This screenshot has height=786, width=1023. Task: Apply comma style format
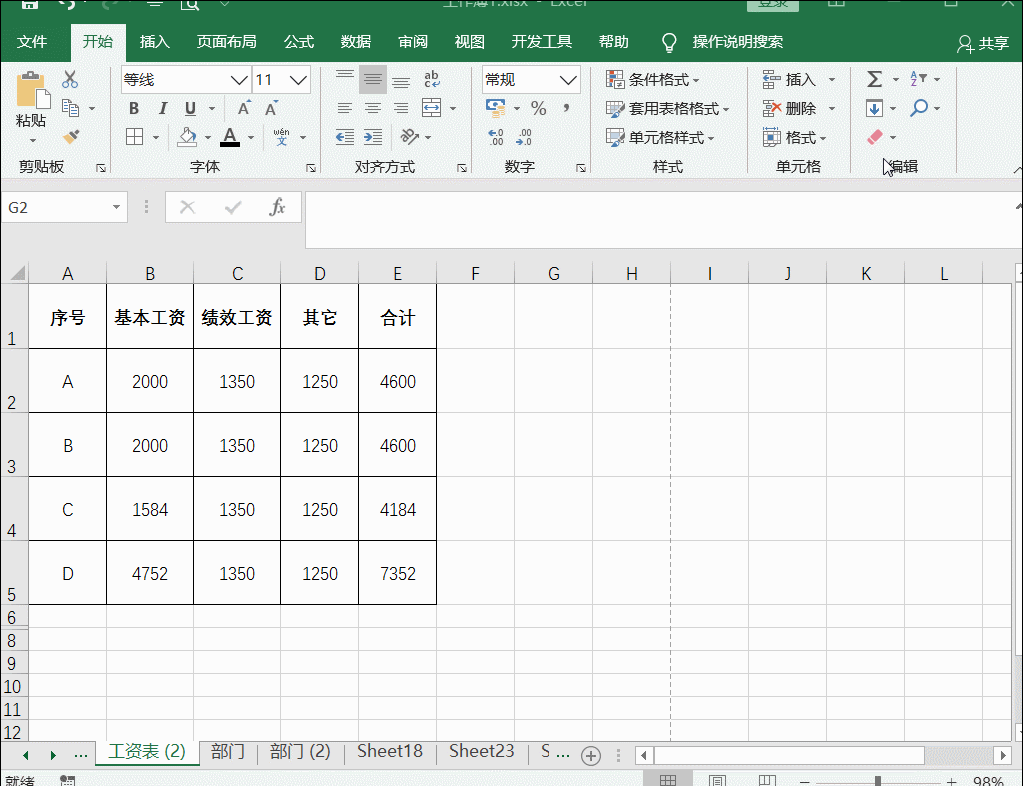point(566,108)
